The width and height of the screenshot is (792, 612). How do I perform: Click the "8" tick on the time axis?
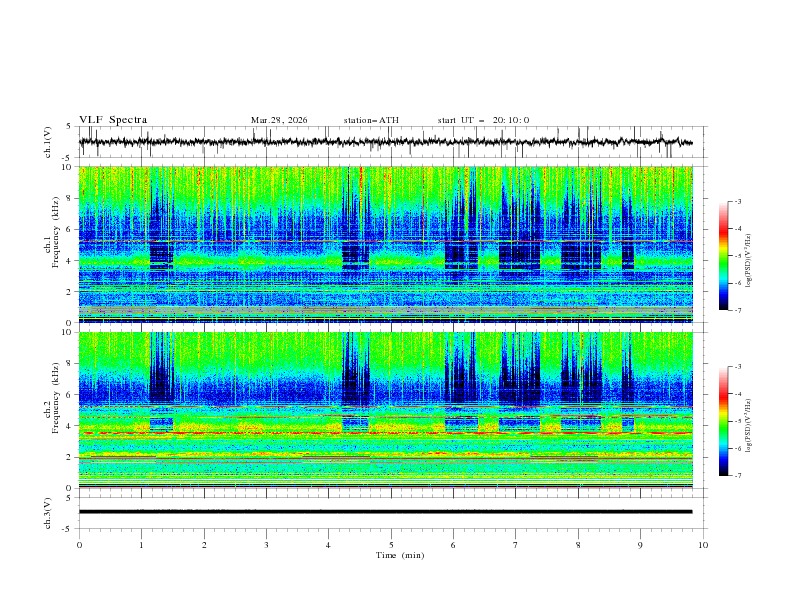pyautogui.click(x=578, y=545)
